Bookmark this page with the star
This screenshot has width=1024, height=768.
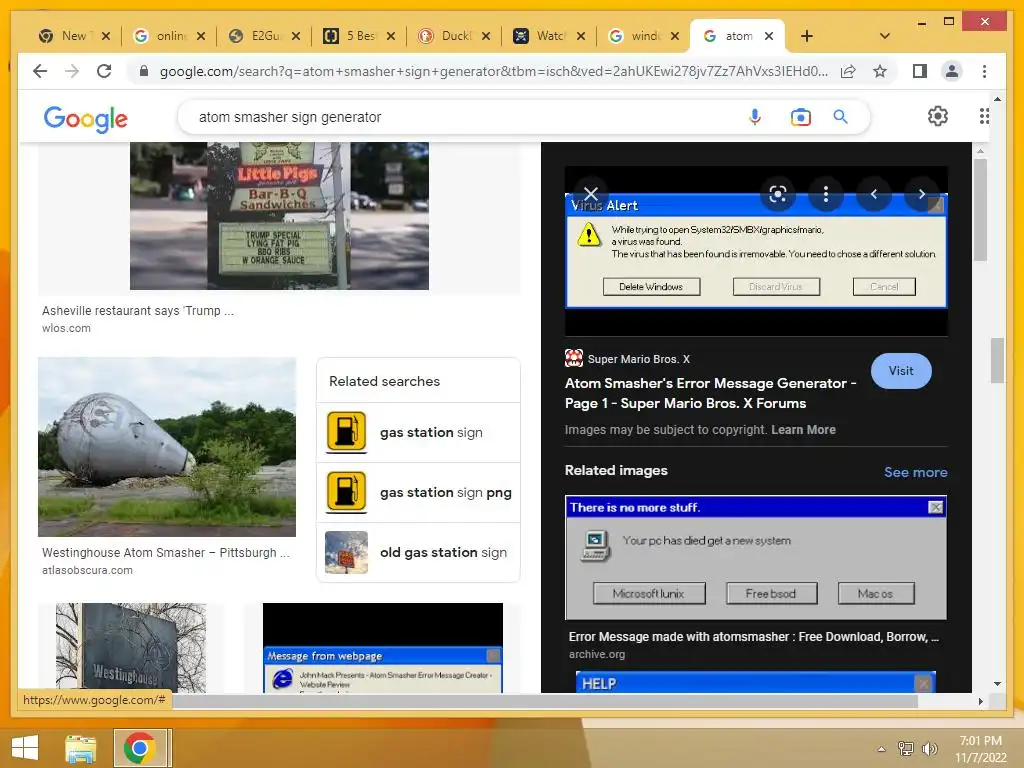pos(880,71)
